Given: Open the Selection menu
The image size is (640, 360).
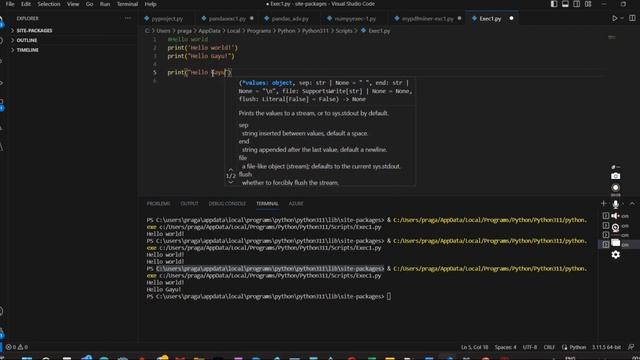Looking at the screenshot, I should tap(49, 4).
